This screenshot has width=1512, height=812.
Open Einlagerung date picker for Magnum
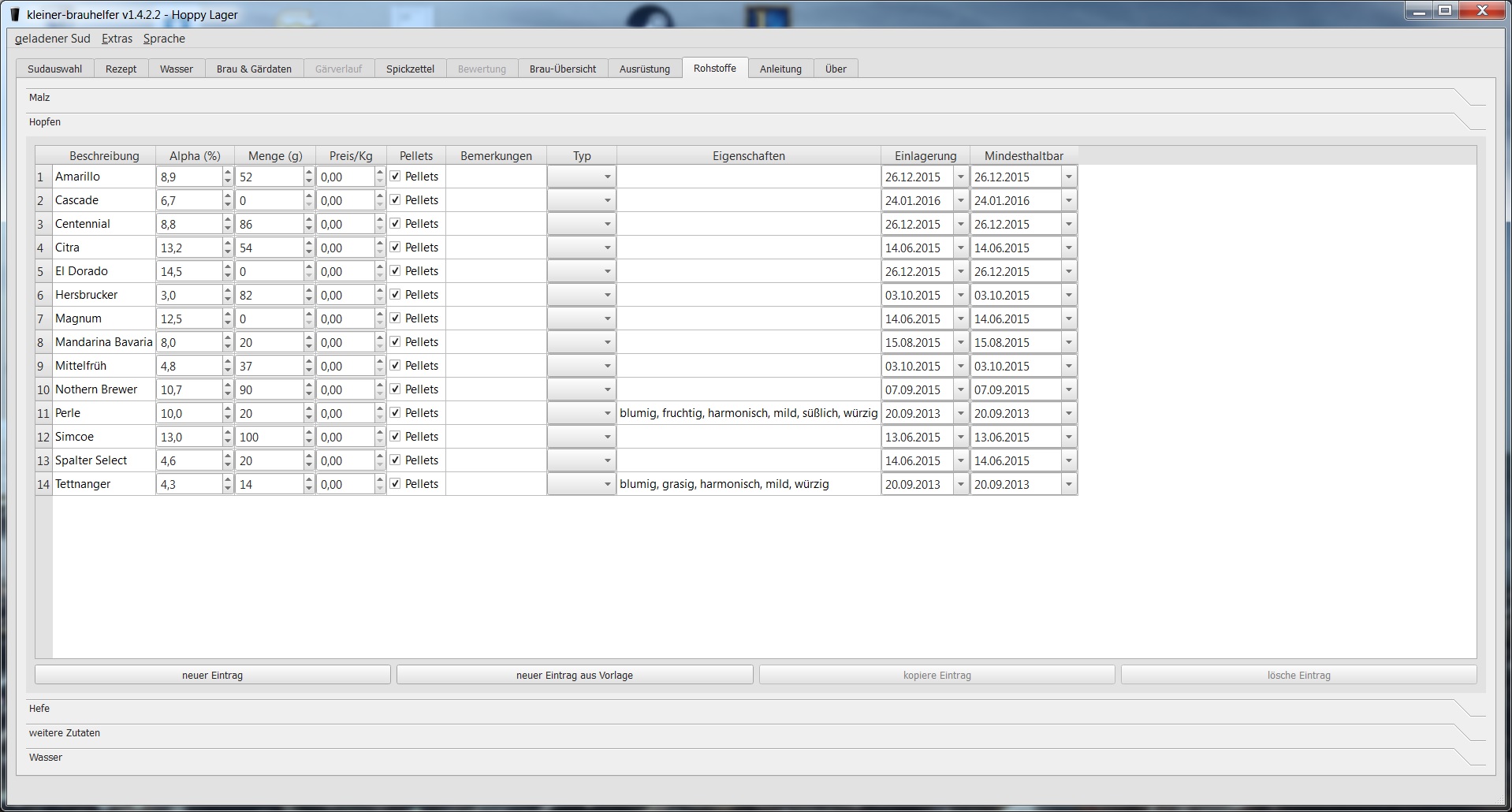coord(960,318)
